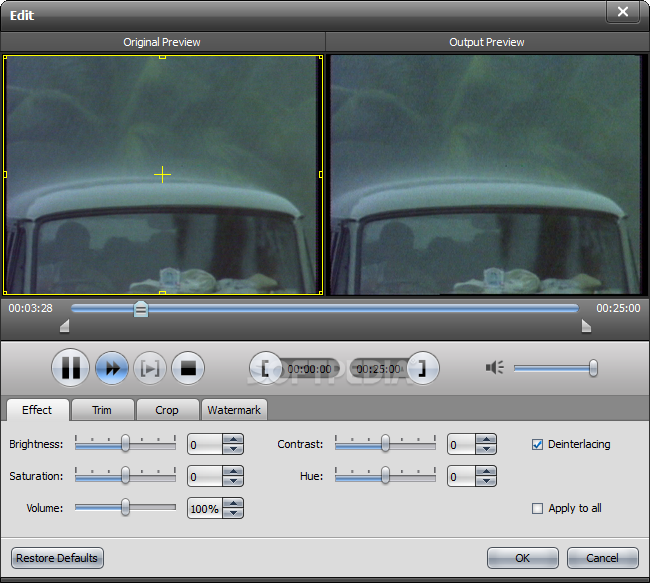The image size is (650, 583).
Task: Increase Brightness with up arrow
Action: [x=233, y=440]
